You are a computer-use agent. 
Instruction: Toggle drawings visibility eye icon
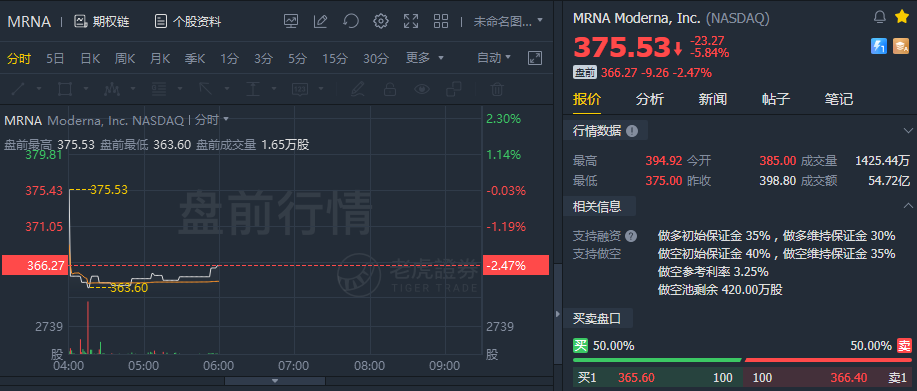point(422,89)
